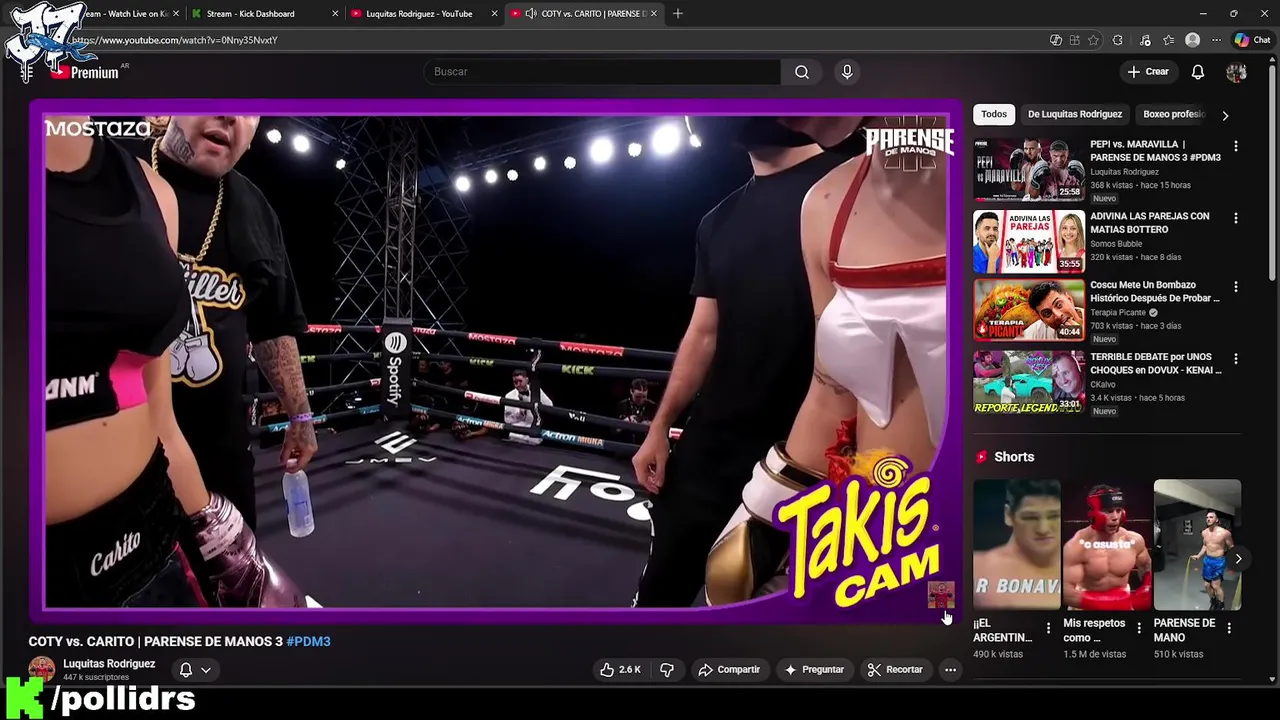Open options for PARENSE DE MANO short
Screen dimensions: 1280x720
click(1229, 629)
